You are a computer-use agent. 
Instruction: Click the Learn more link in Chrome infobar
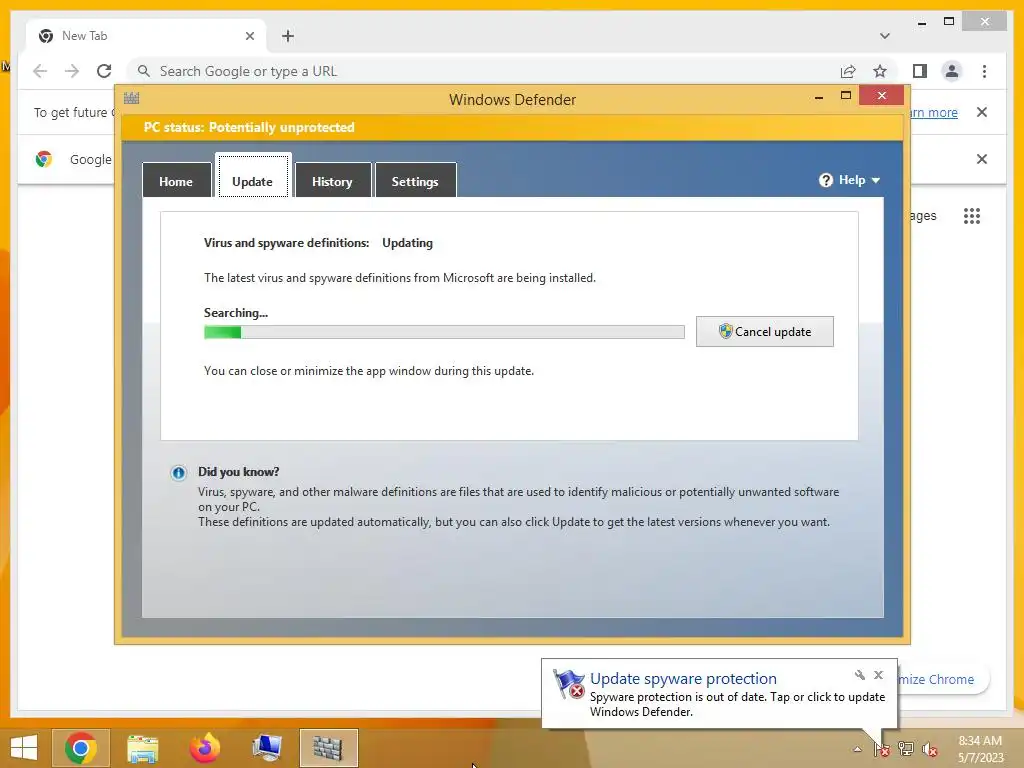[934, 112]
